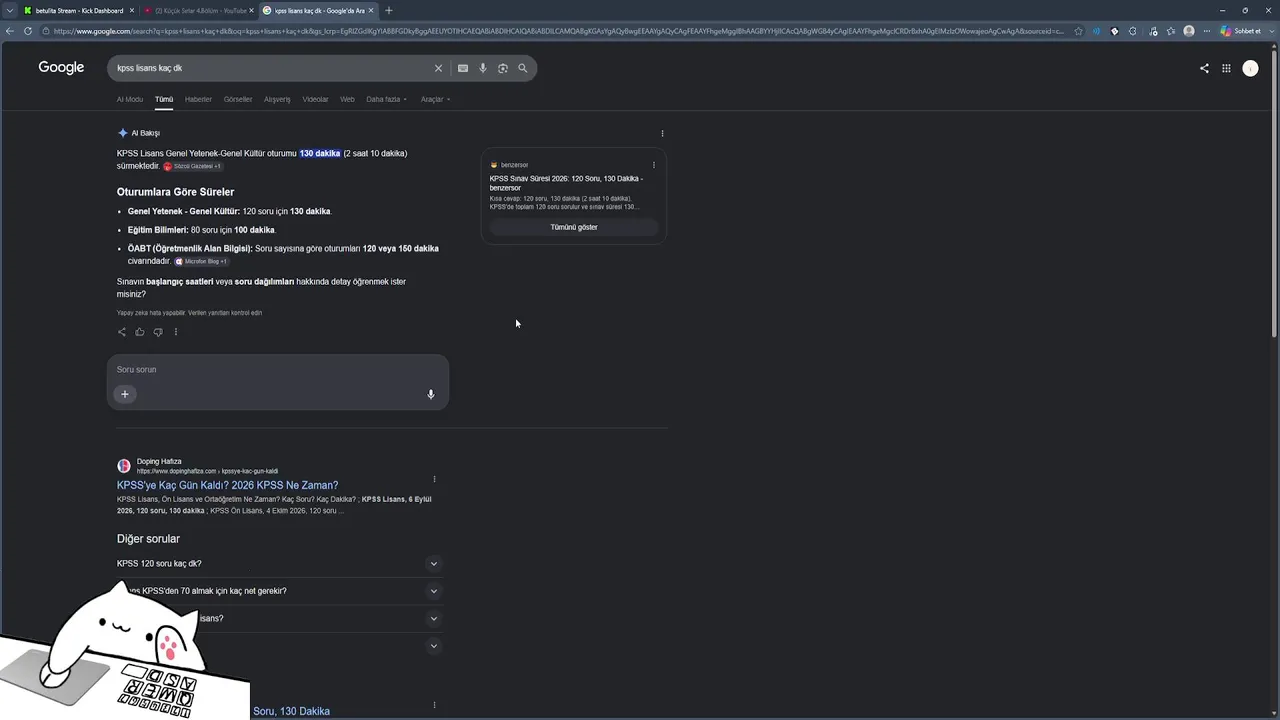Screen dimensions: 1280x720
Task: Select the AI Modu search tab
Action: pyautogui.click(x=130, y=99)
